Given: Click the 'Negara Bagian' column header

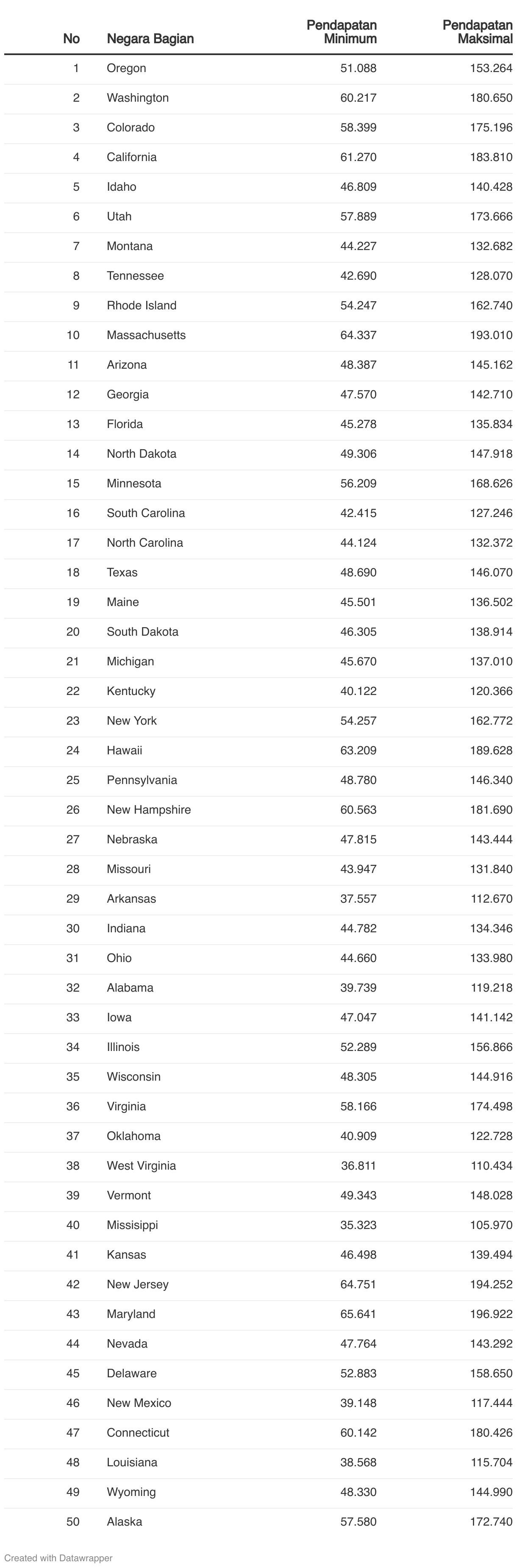Looking at the screenshot, I should [x=150, y=39].
